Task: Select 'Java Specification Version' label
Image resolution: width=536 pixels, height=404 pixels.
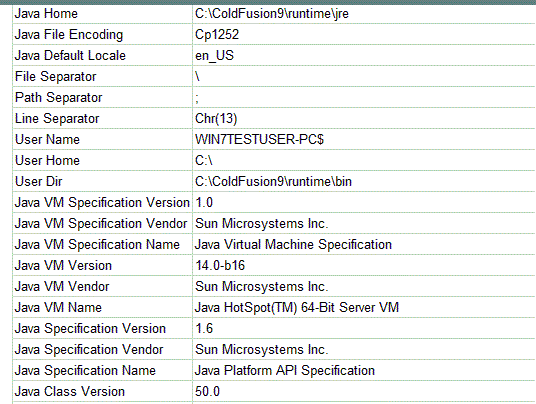Action: (90, 328)
